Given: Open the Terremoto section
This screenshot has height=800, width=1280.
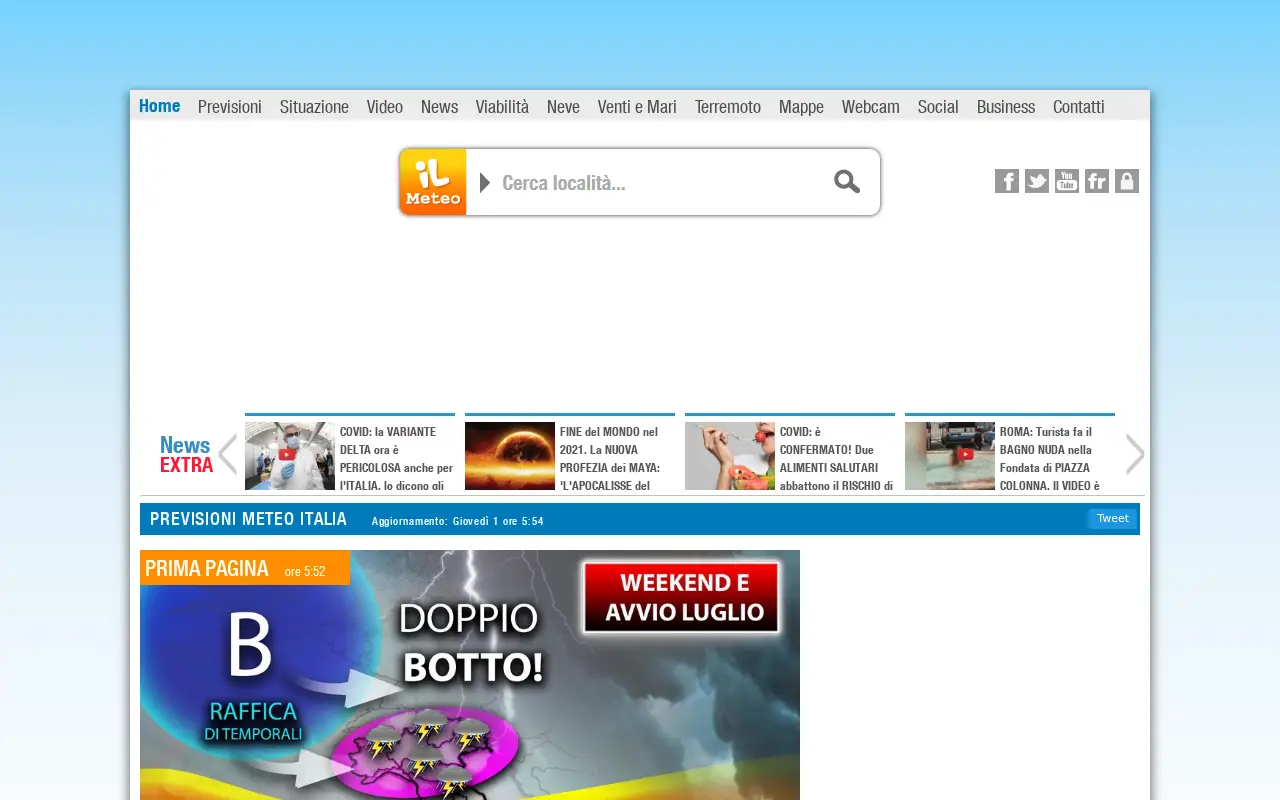Looking at the screenshot, I should point(728,107).
